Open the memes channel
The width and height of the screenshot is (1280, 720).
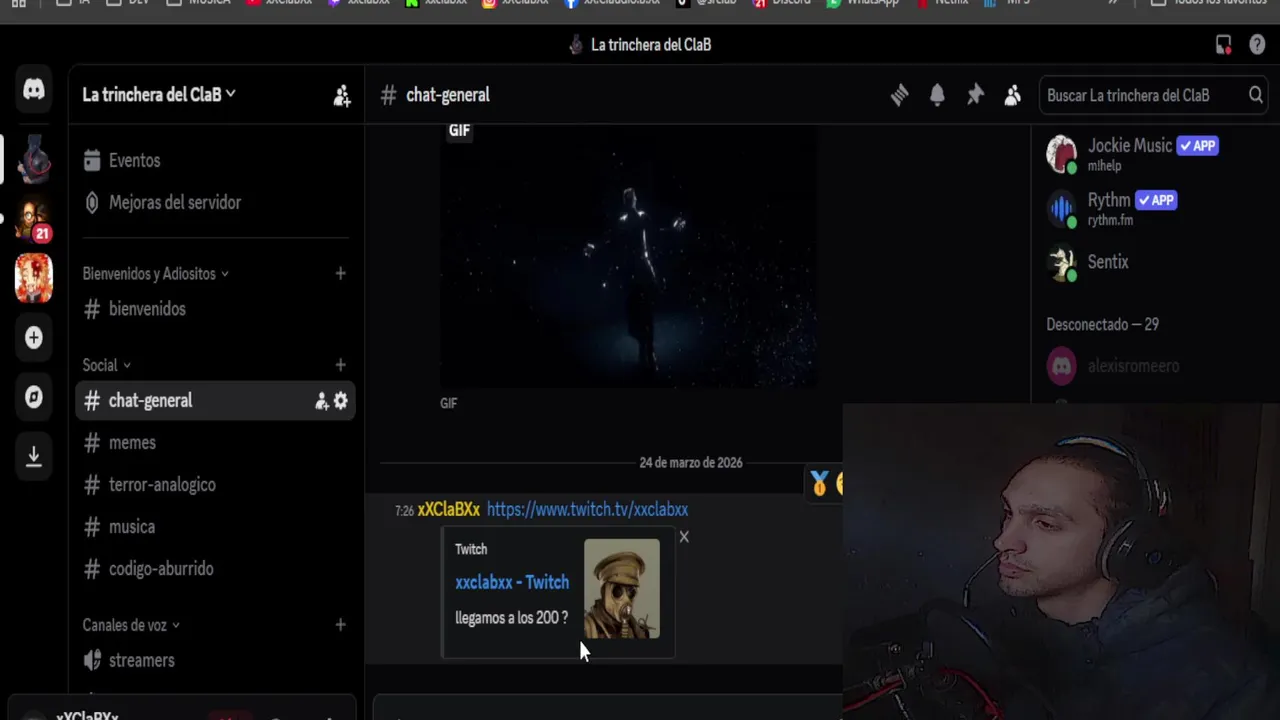pos(215,443)
